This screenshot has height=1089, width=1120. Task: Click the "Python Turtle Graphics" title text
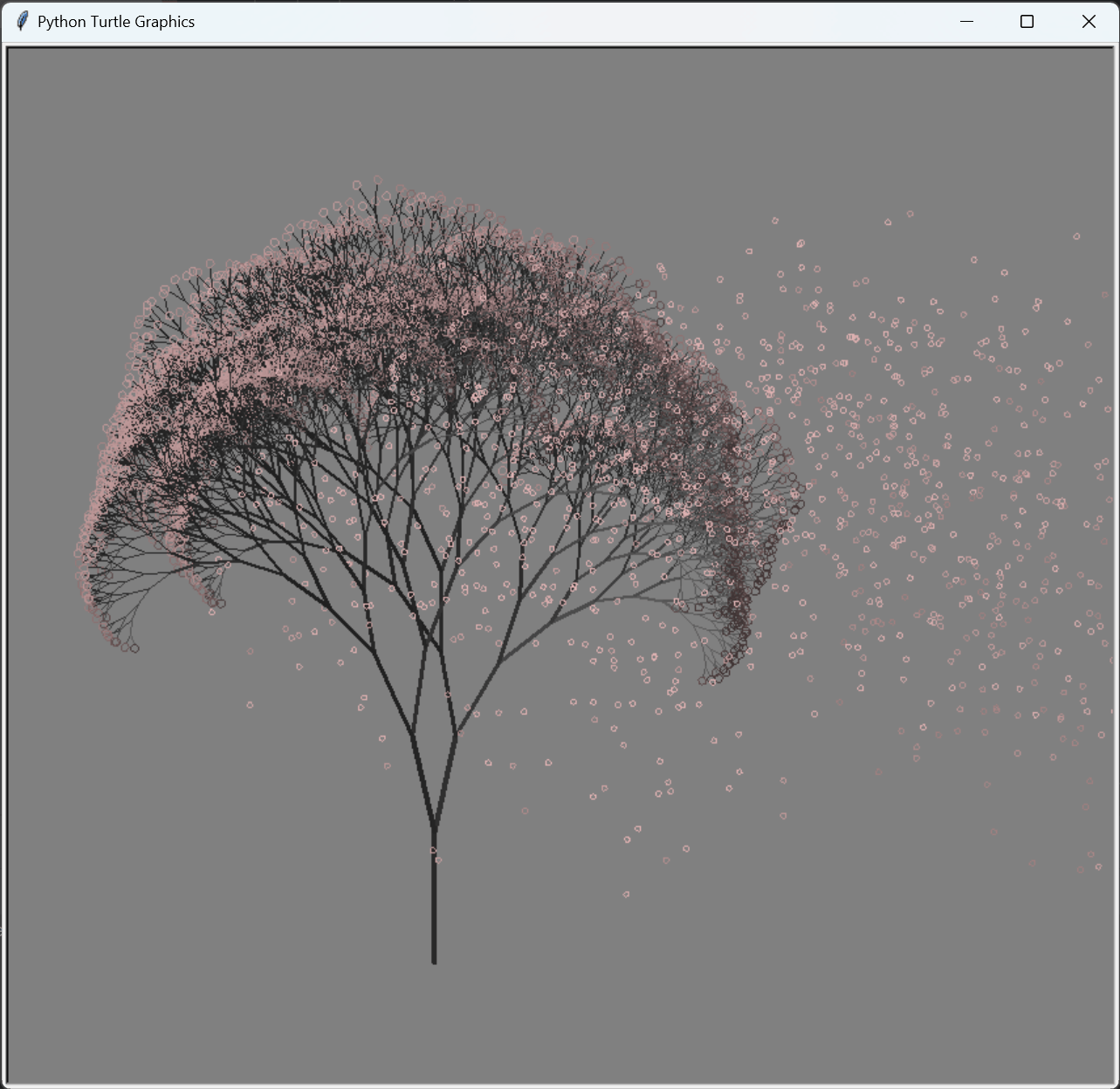116,22
